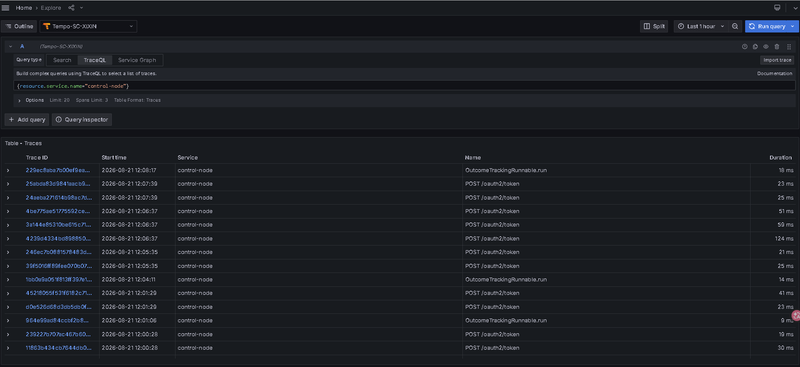Click the 2026-08-21 12:04:11 start time cell
Viewport: 800px width, 367px height.
click(x=129, y=280)
